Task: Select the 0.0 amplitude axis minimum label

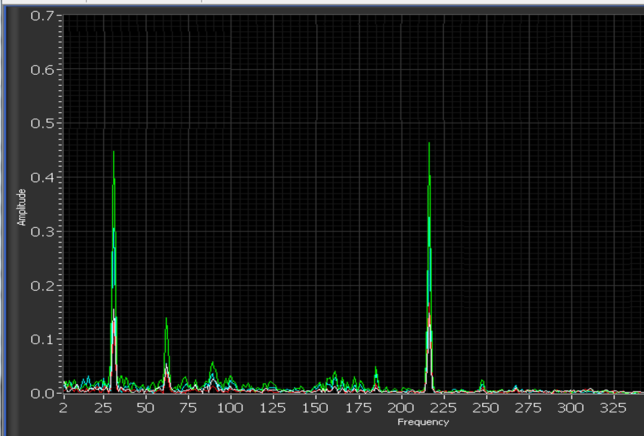Action: coord(42,394)
